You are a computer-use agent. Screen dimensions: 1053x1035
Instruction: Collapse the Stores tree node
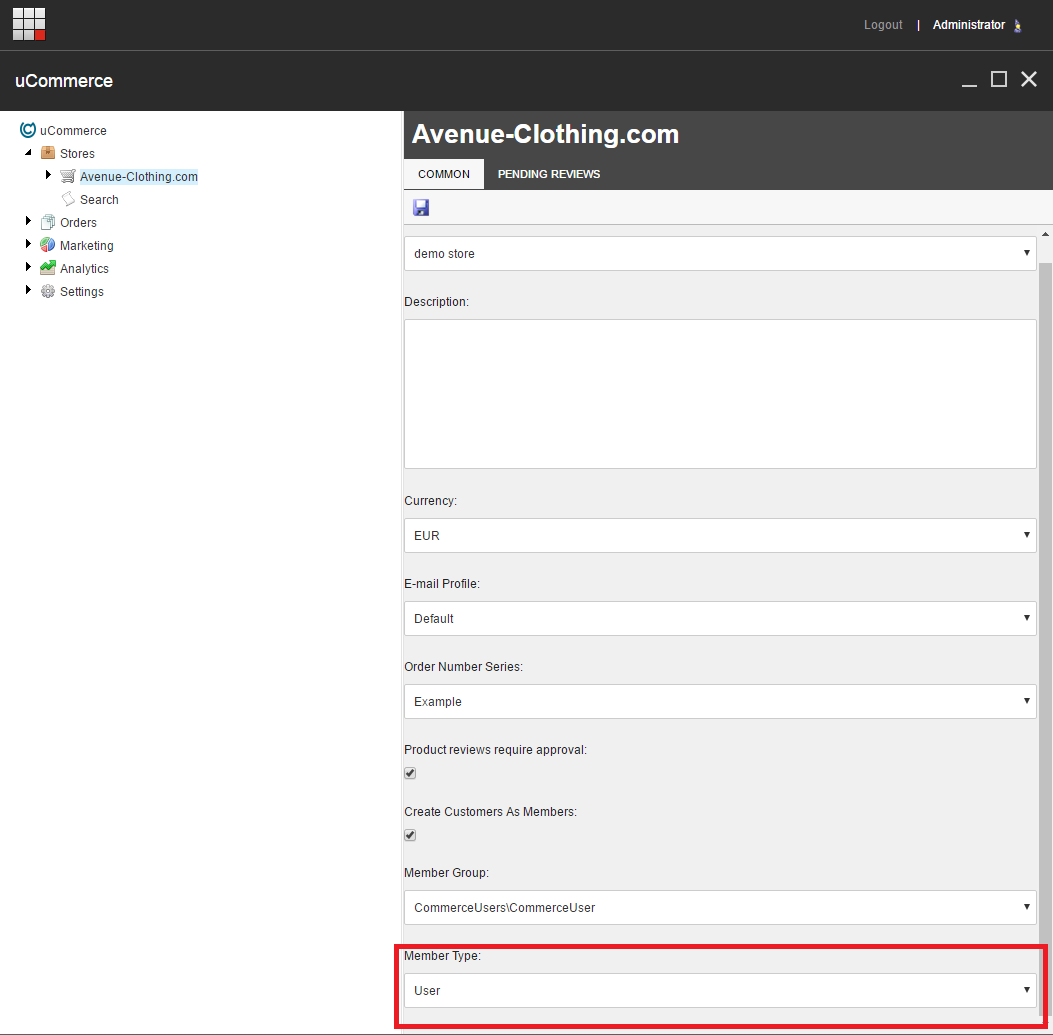28,152
